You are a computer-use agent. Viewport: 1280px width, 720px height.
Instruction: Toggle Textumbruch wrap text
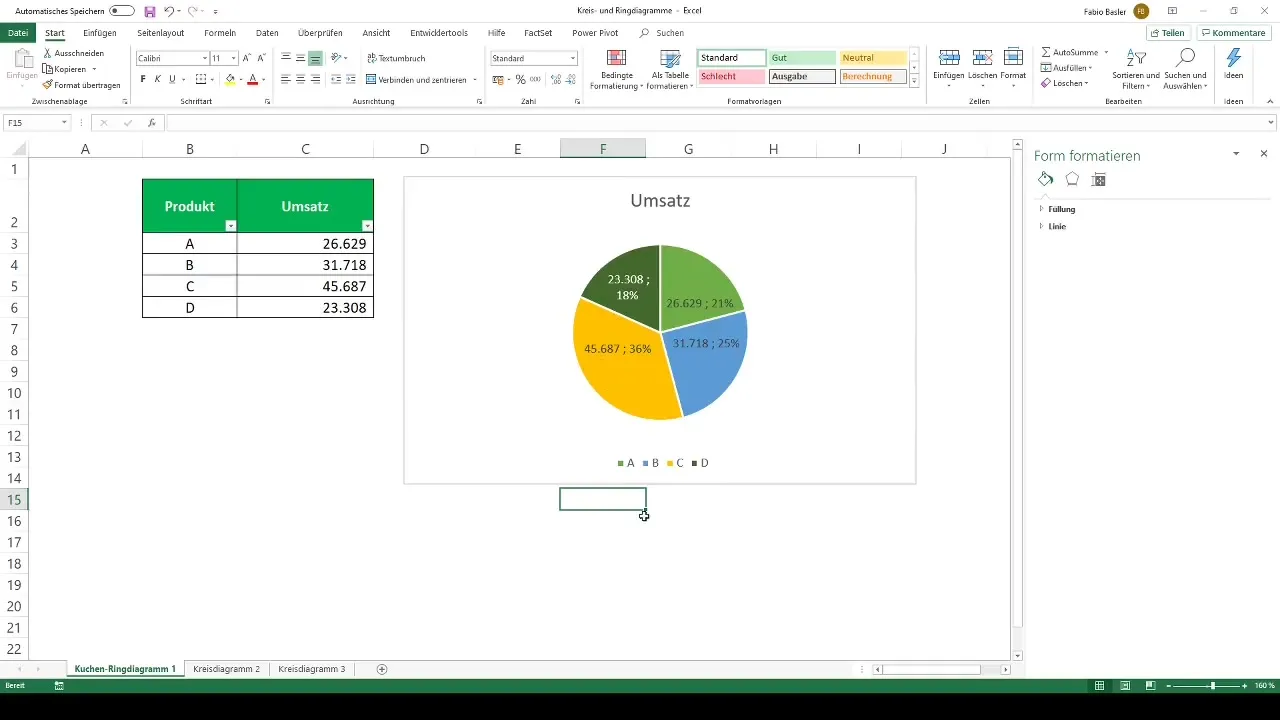coord(396,58)
